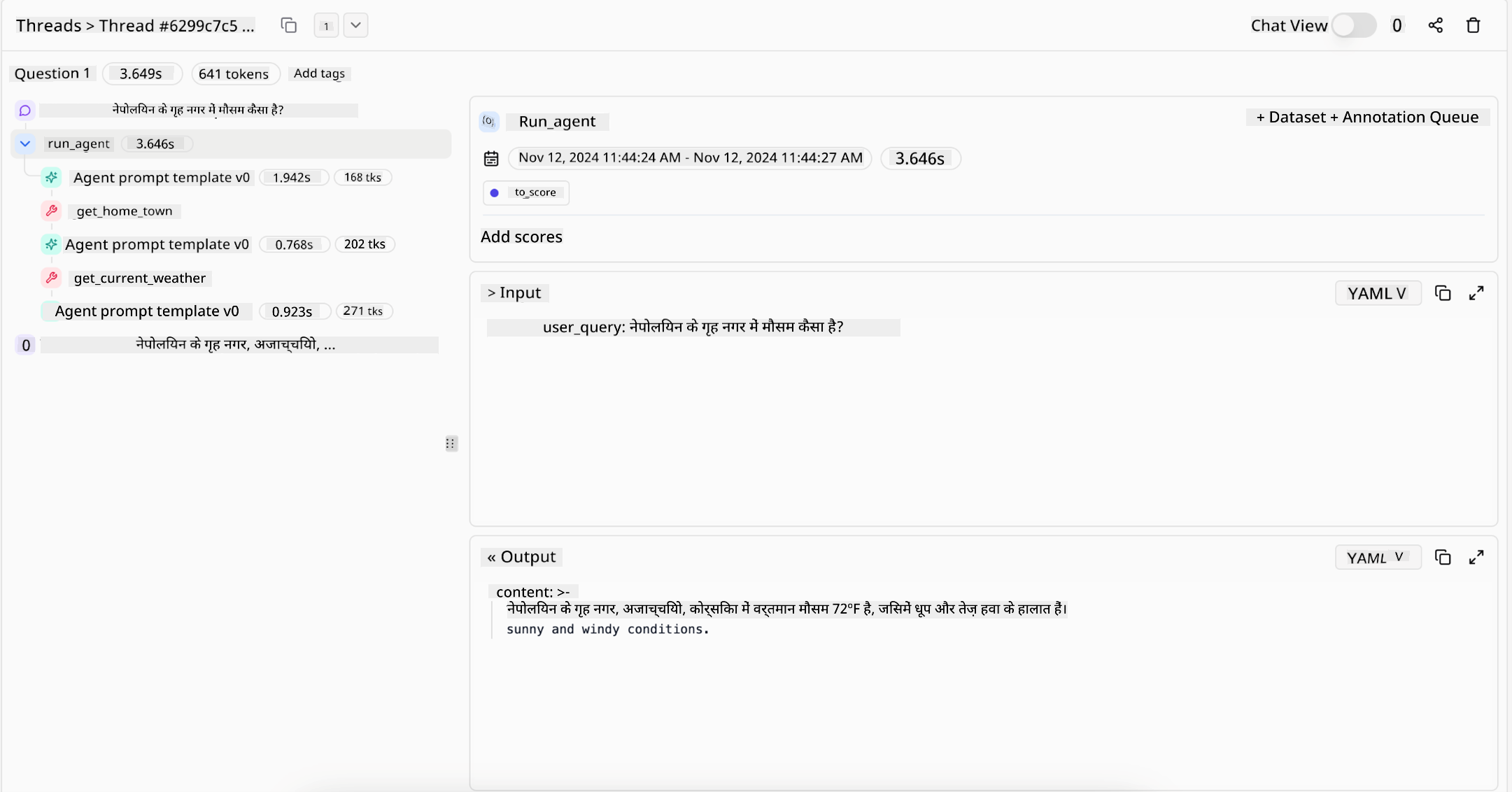Click the sparkle icon of the 168 tks prompt step
Screen dimensions: 1512x792
[51, 178]
